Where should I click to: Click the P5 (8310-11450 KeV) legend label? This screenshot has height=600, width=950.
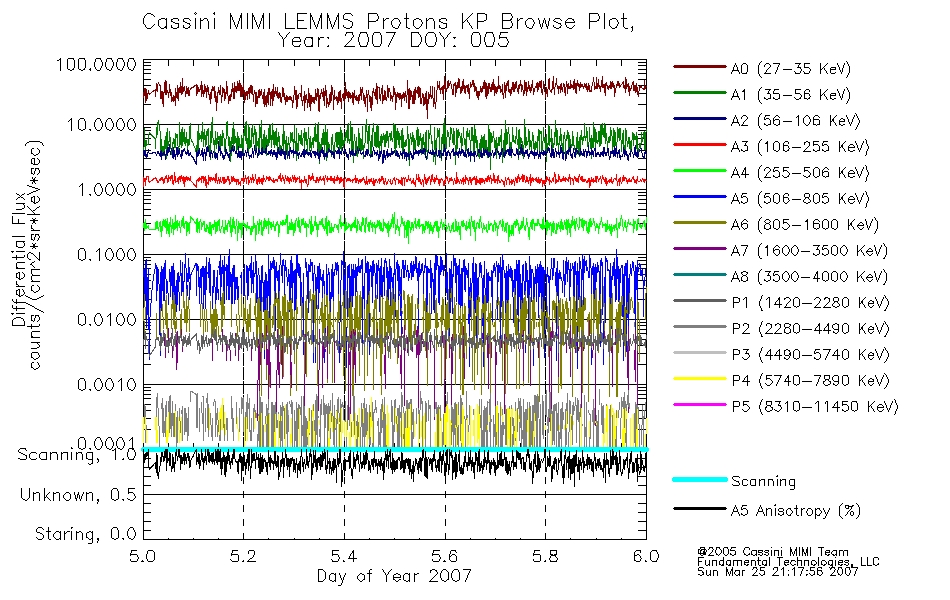click(x=815, y=407)
